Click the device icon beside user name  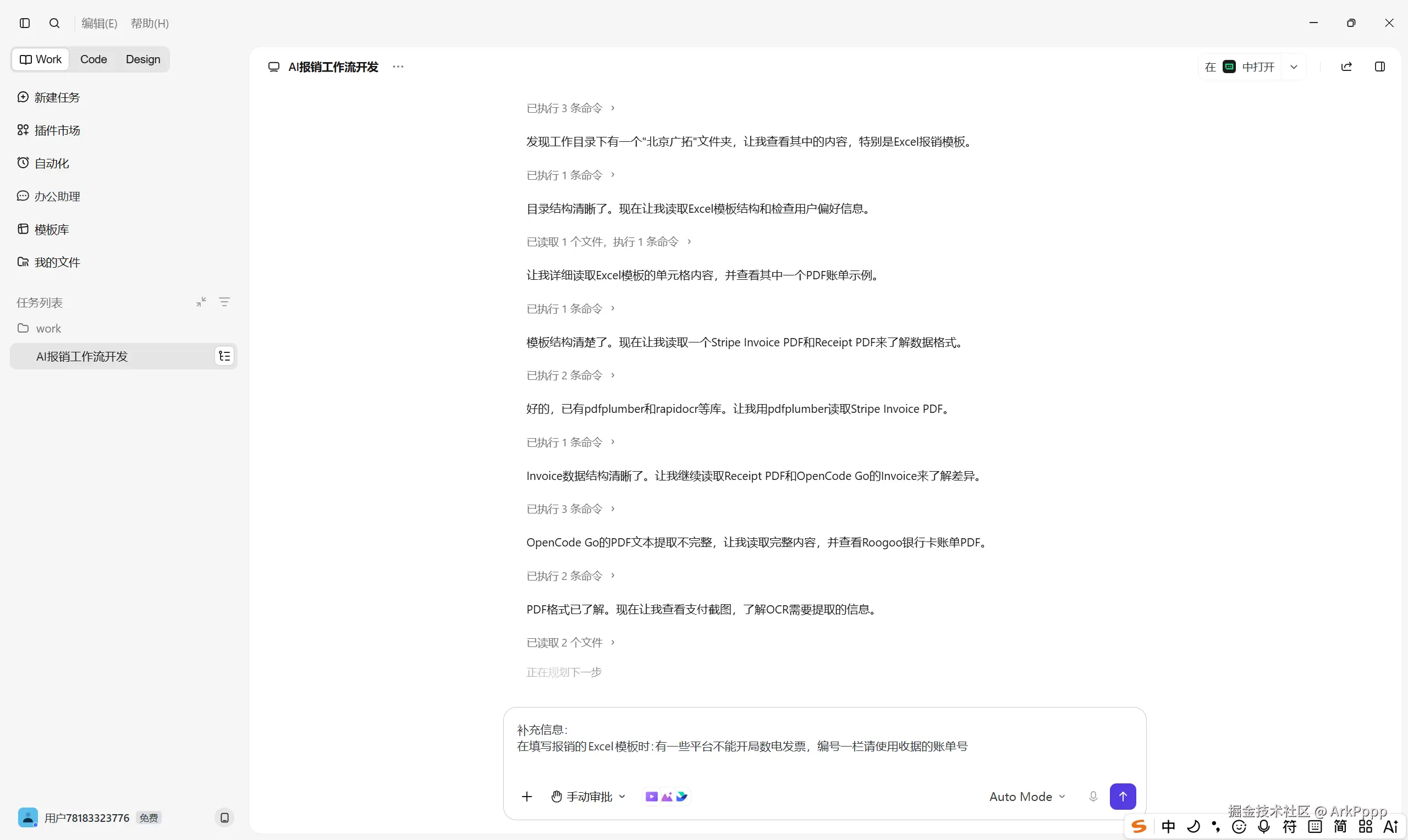(224, 817)
